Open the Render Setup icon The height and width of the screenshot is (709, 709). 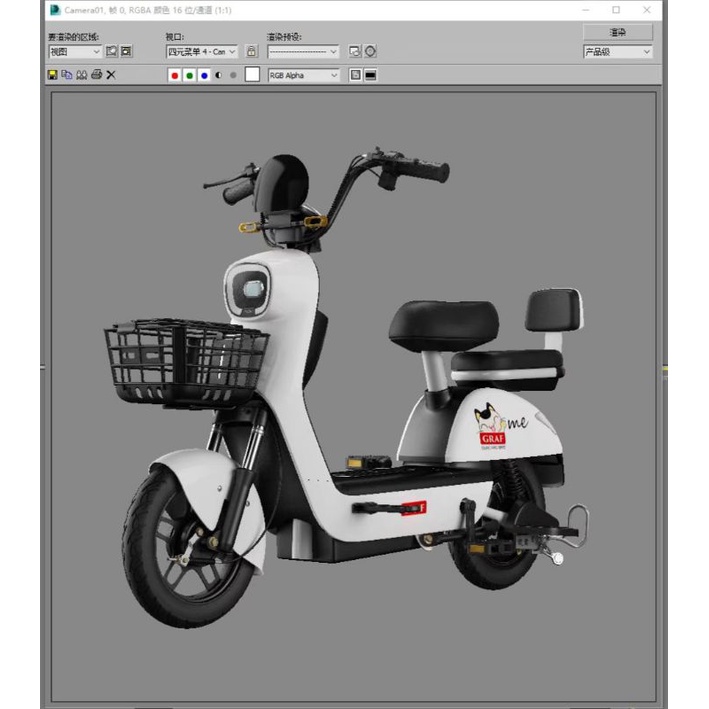[355, 51]
